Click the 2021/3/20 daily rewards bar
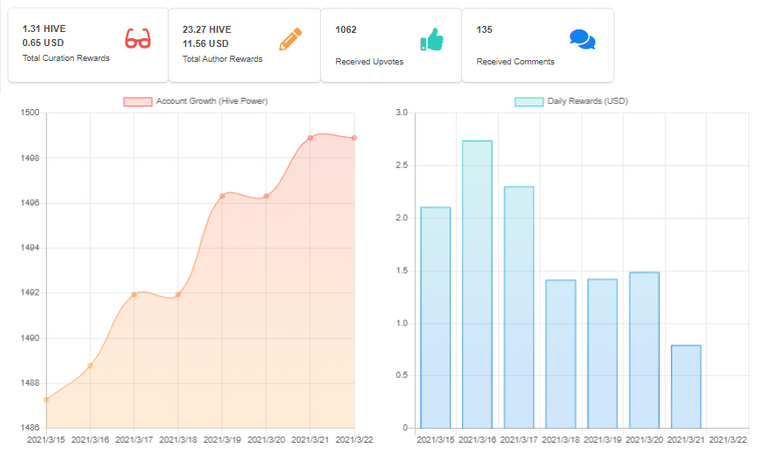The width and height of the screenshot is (768, 463). (645, 350)
